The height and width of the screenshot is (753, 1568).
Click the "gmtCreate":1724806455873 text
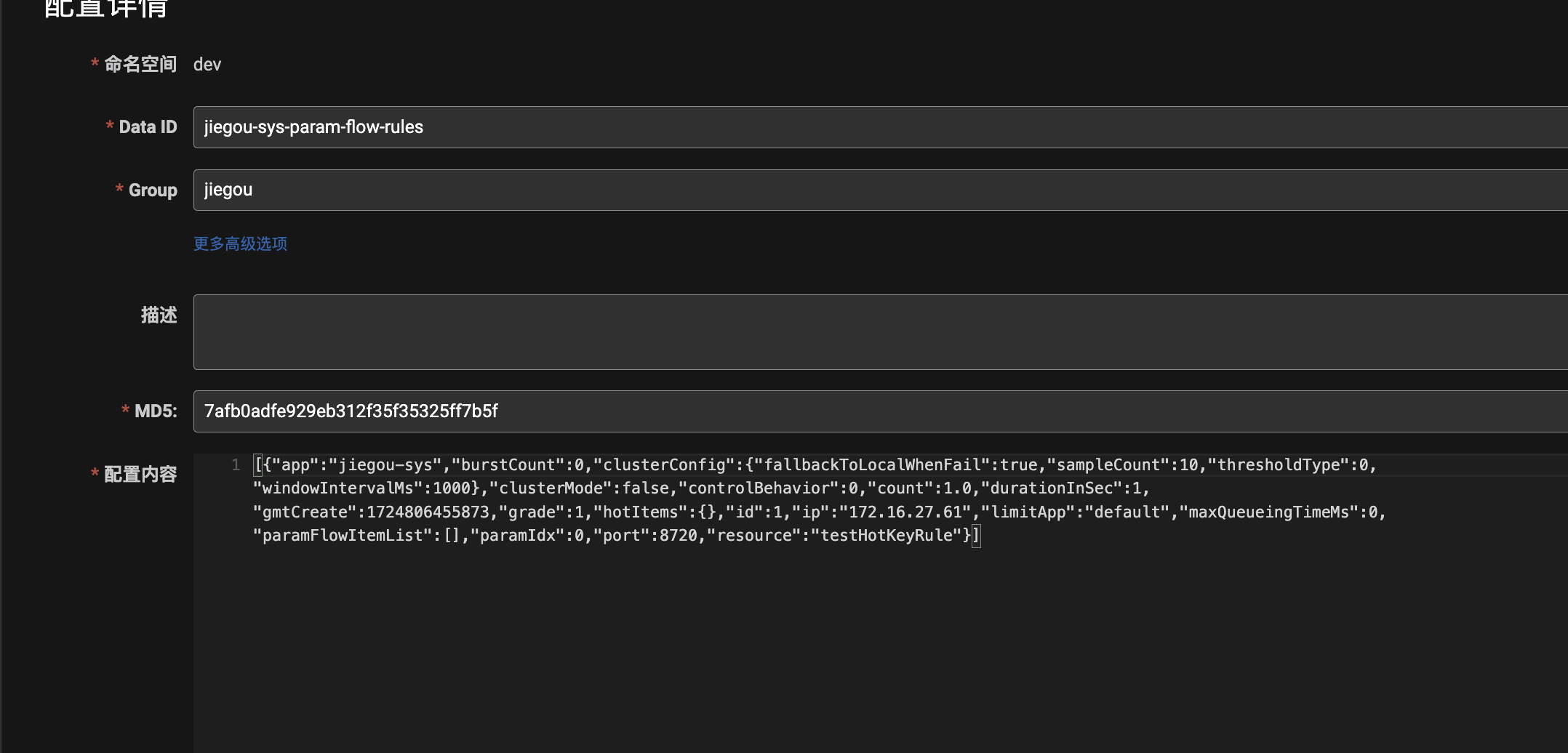tap(371, 512)
